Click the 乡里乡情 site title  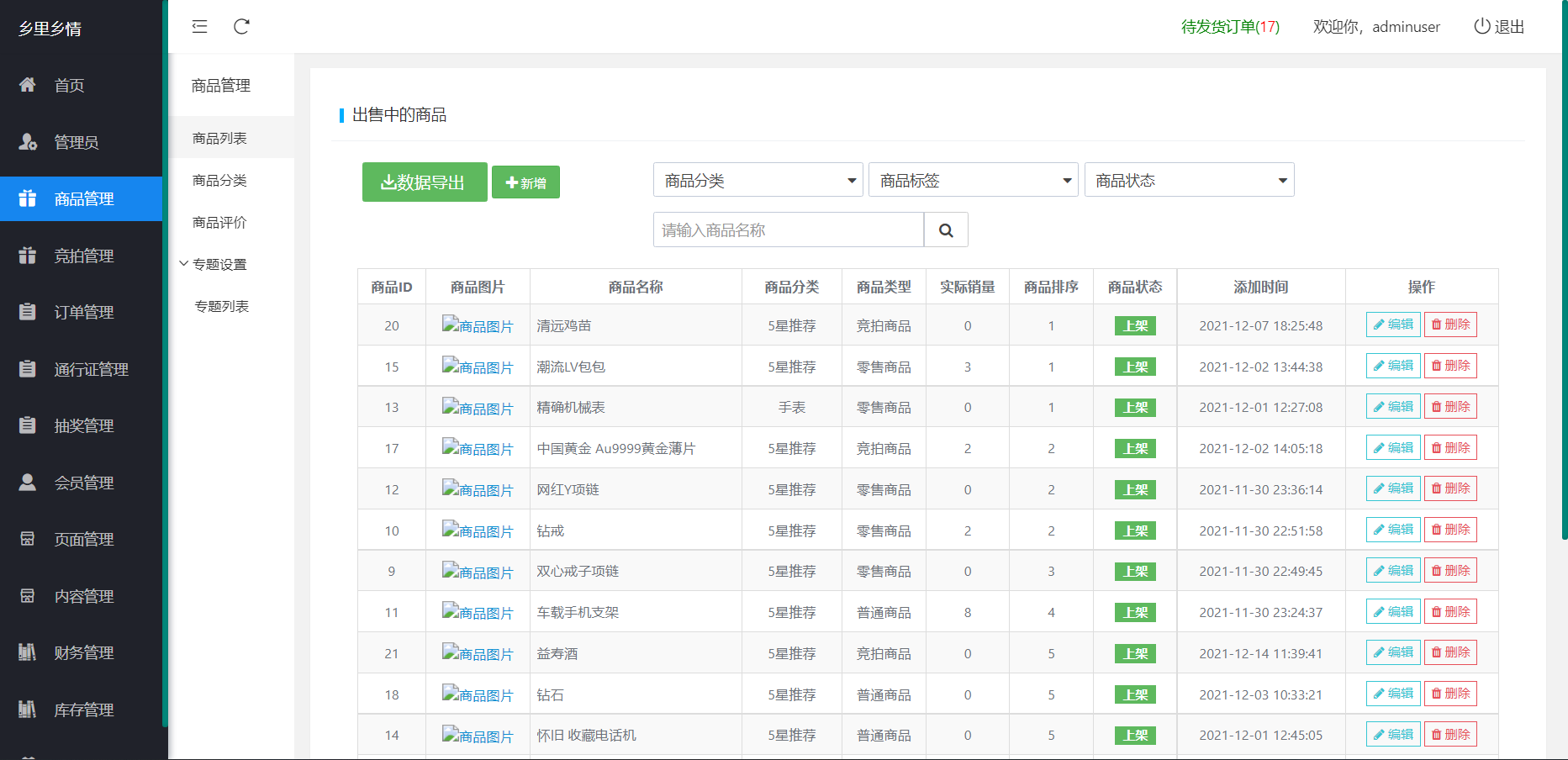(50, 29)
